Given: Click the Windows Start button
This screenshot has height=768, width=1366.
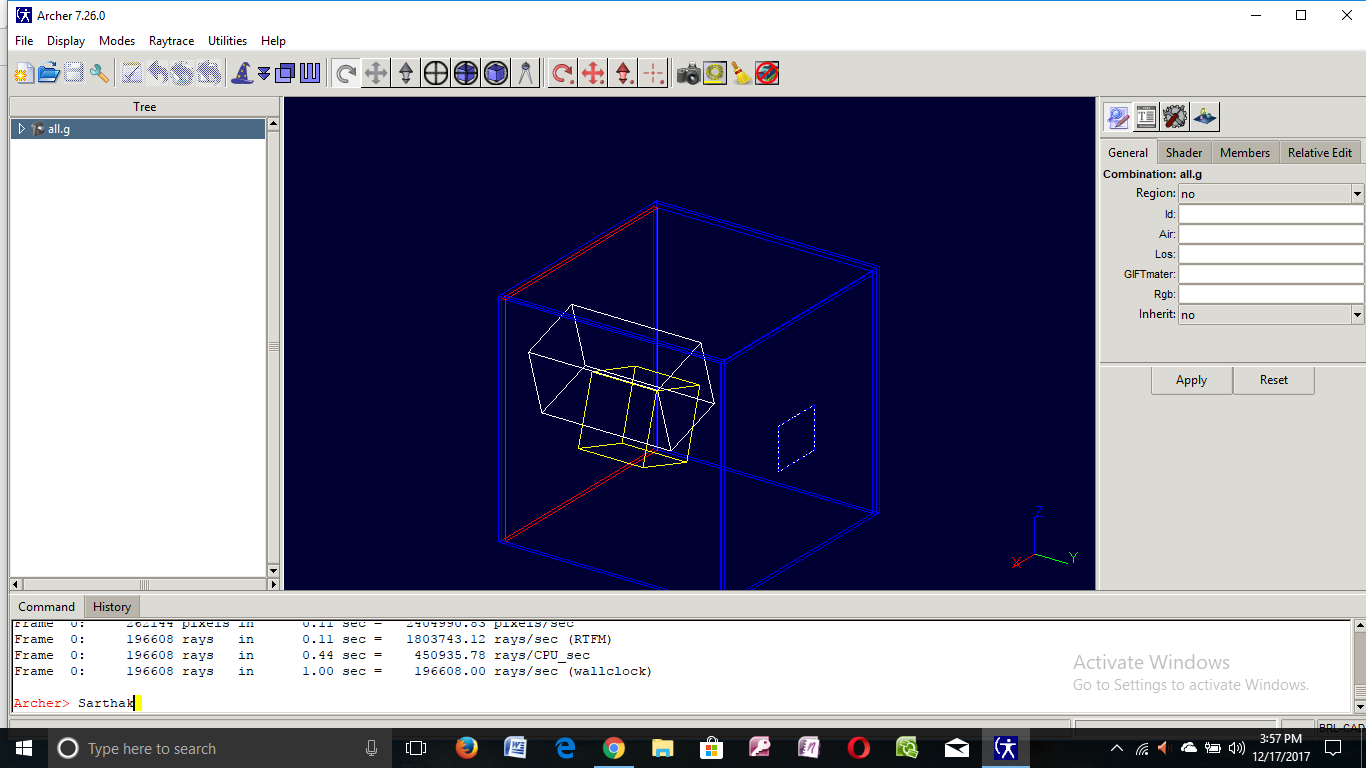Looking at the screenshot, I should [x=24, y=748].
